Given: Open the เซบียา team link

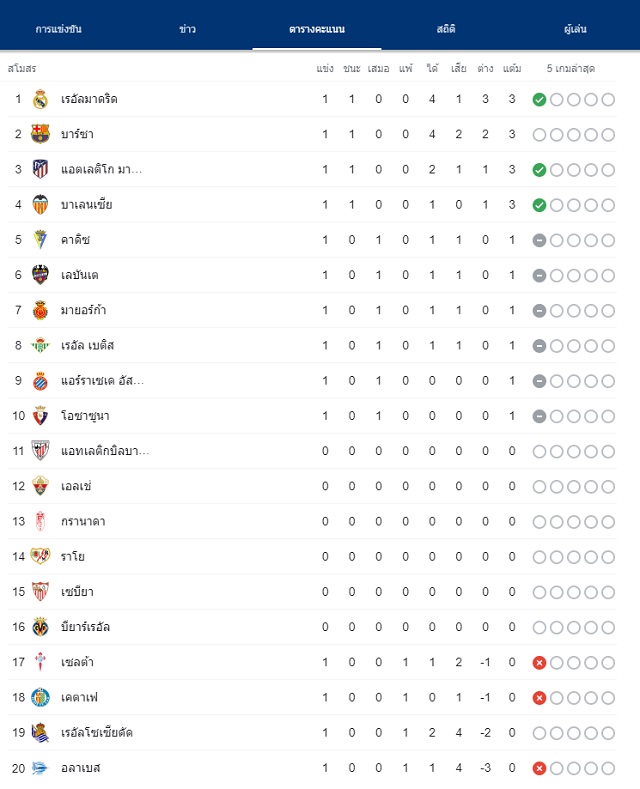Looking at the screenshot, I should [x=77, y=592].
